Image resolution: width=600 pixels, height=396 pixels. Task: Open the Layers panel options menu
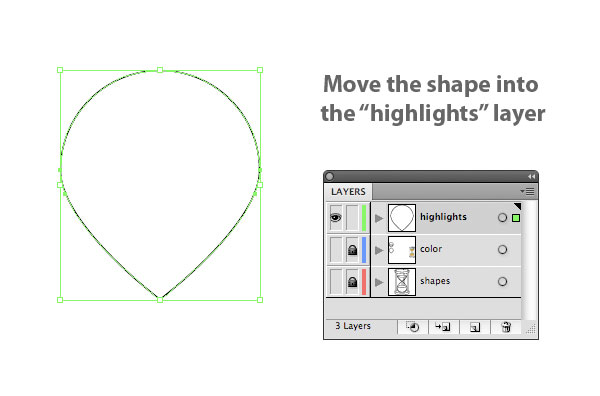click(x=527, y=191)
